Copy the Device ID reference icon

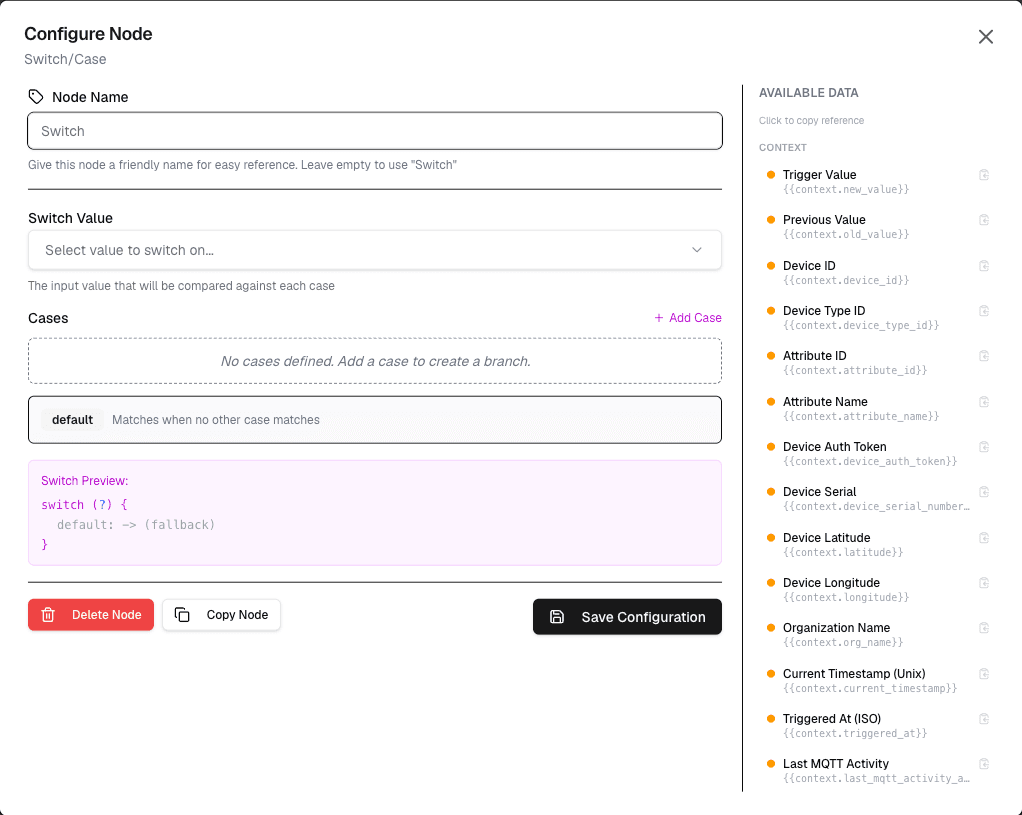(984, 265)
